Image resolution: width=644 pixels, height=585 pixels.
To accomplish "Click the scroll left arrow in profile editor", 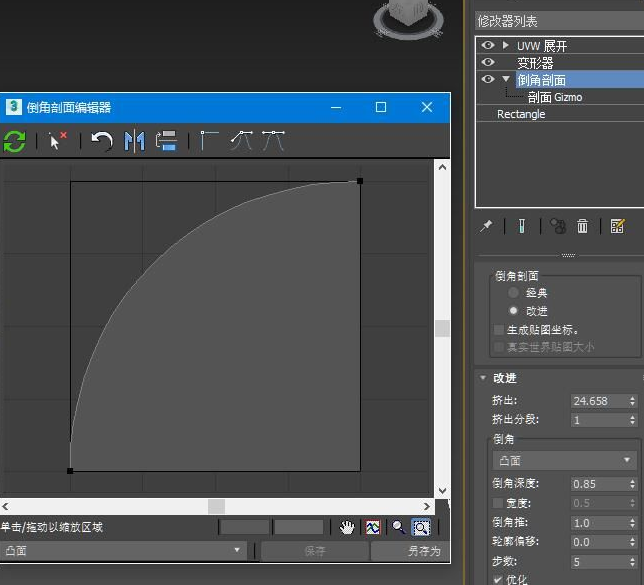I will click(5, 507).
